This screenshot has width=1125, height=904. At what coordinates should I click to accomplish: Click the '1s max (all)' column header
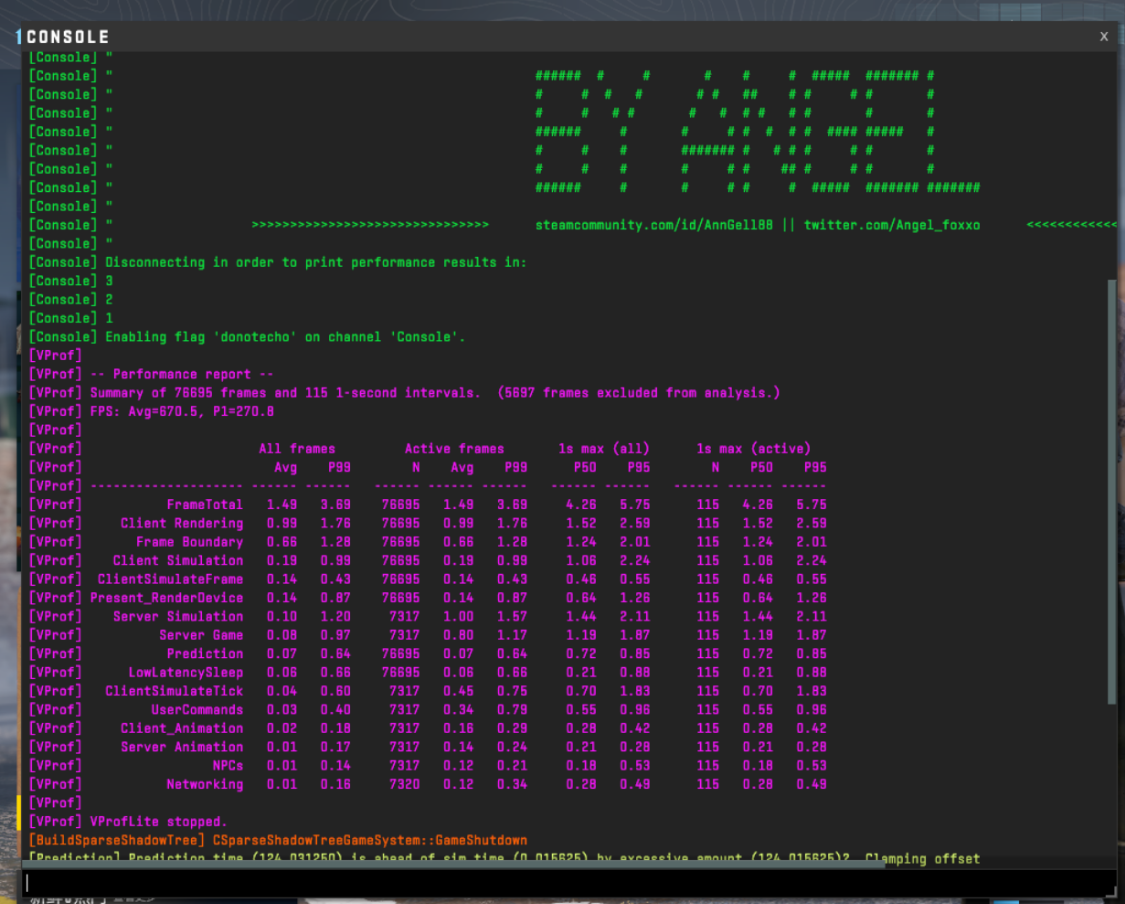(604, 449)
